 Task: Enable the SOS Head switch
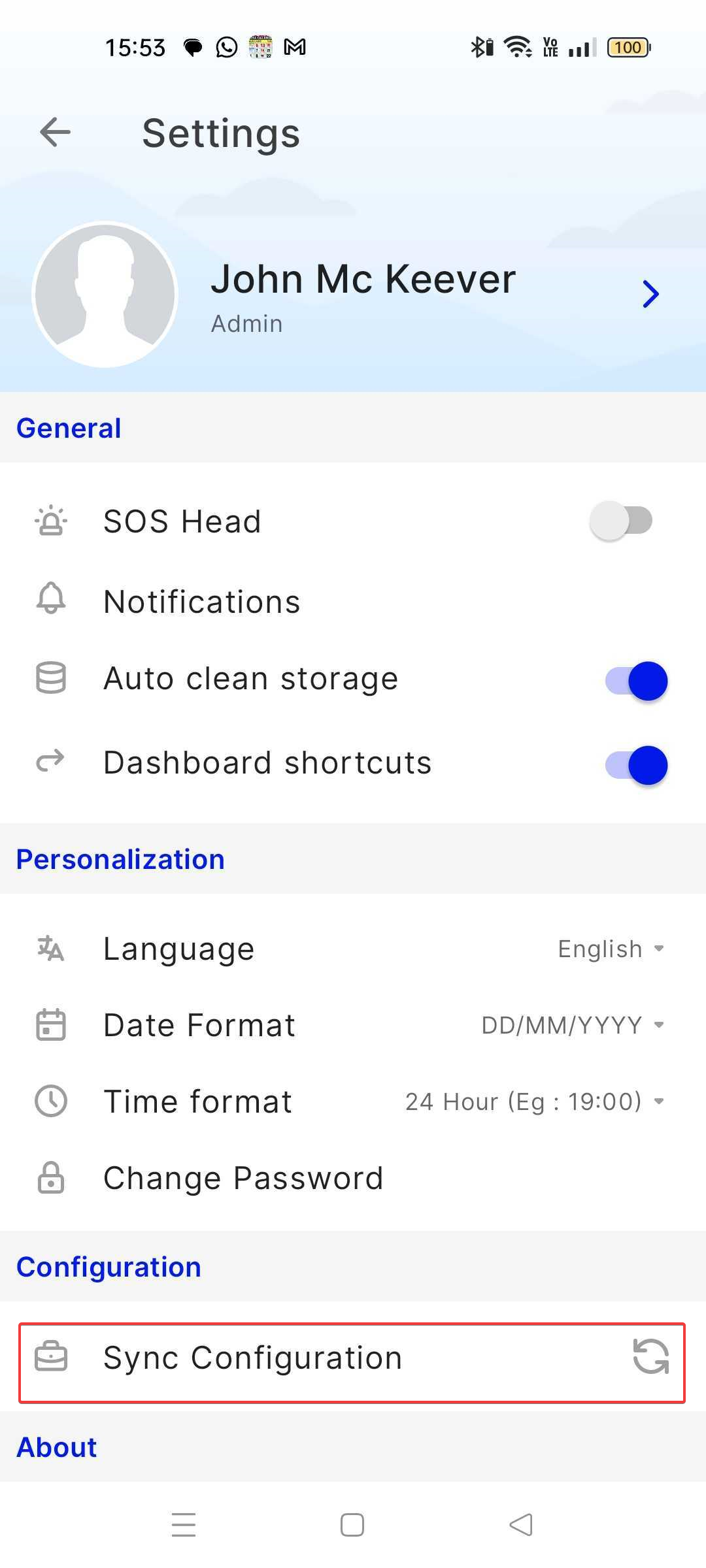click(x=621, y=521)
